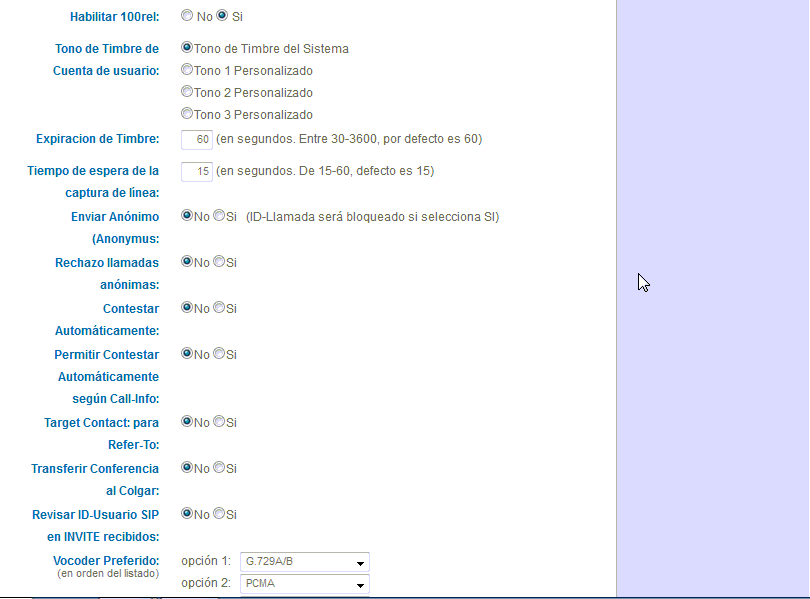Set Revisar ID-Usuario SIP to Si

coord(219,514)
